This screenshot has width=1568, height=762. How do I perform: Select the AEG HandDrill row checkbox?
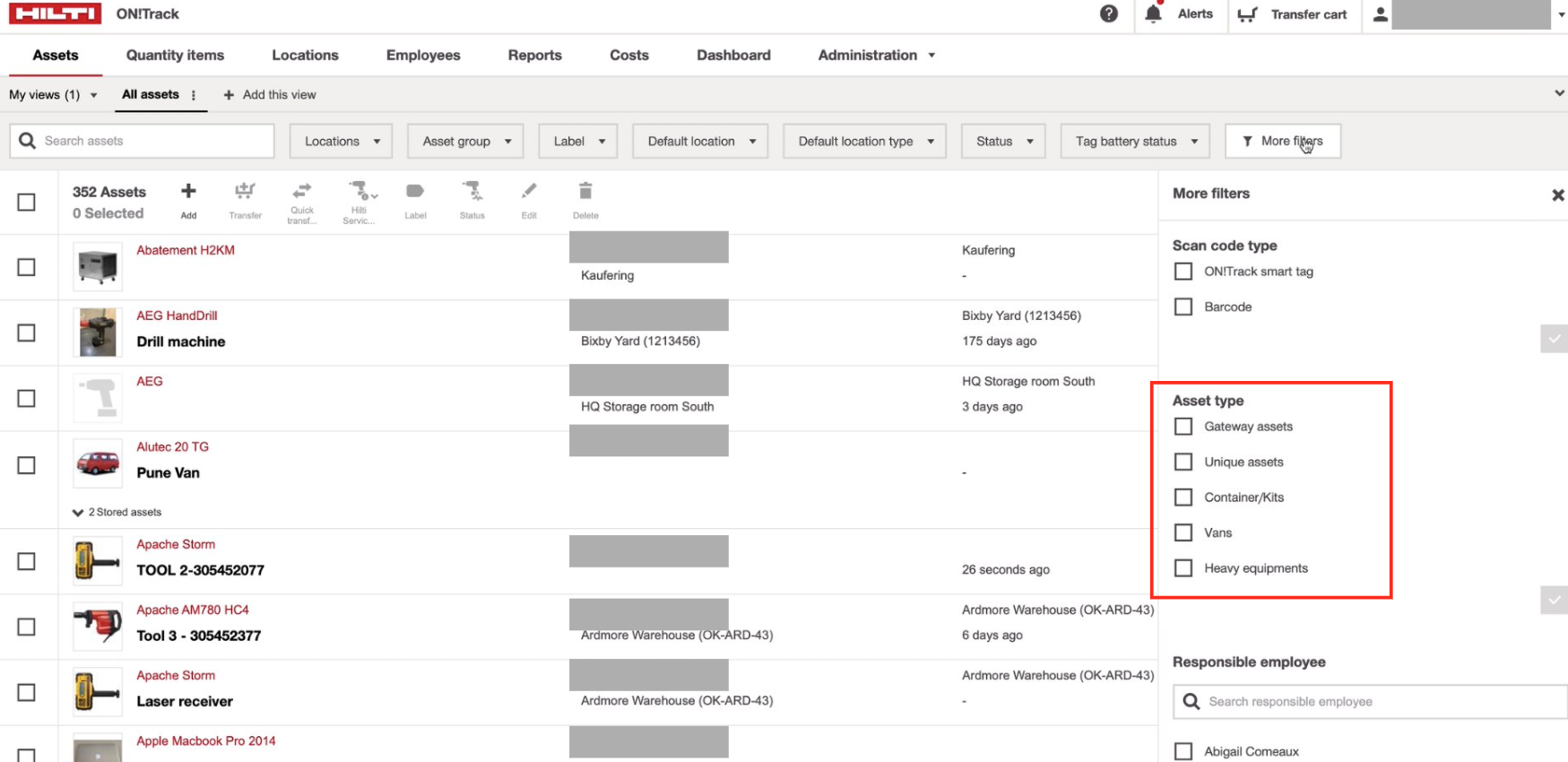click(x=27, y=333)
